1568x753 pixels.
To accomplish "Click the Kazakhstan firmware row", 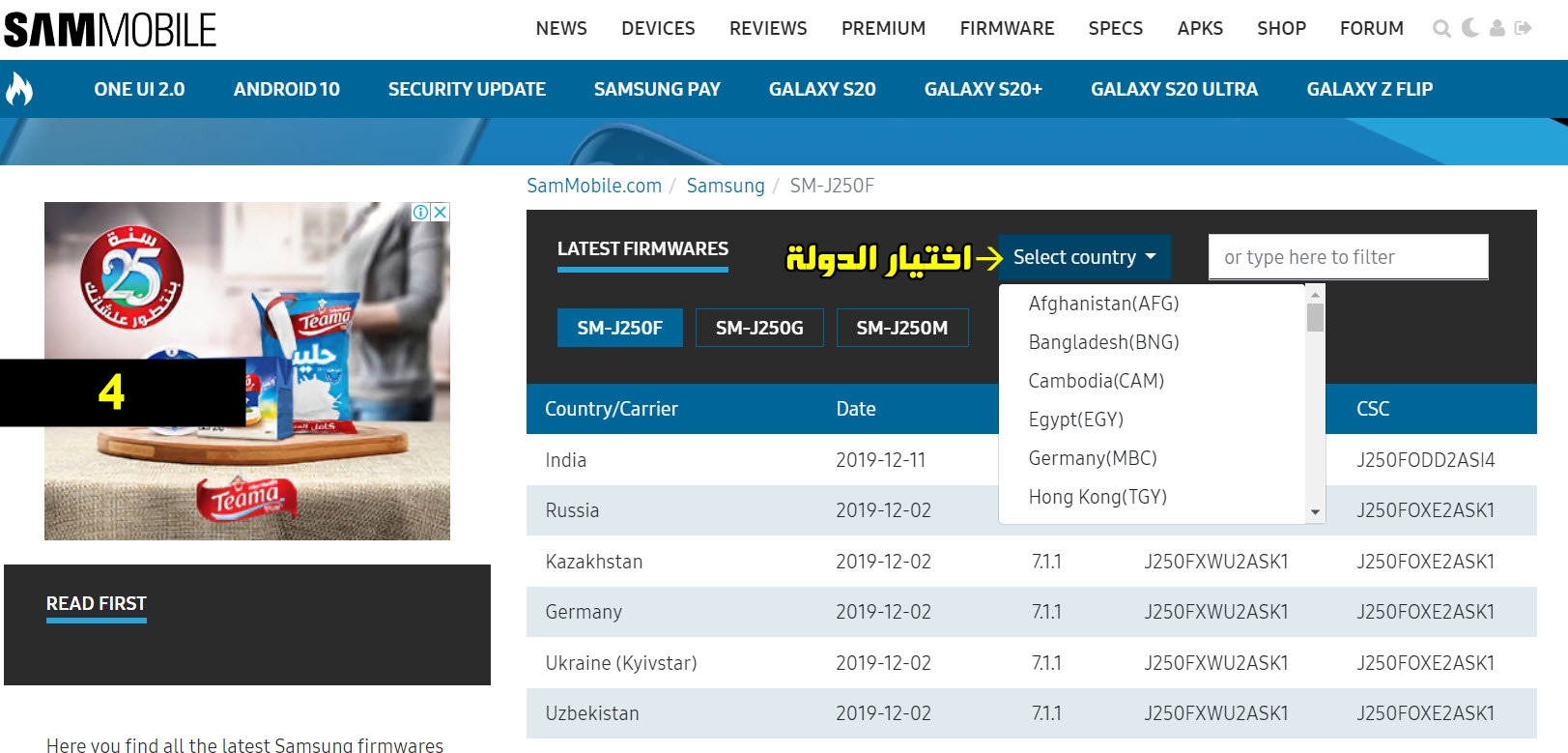I will [1031, 562].
